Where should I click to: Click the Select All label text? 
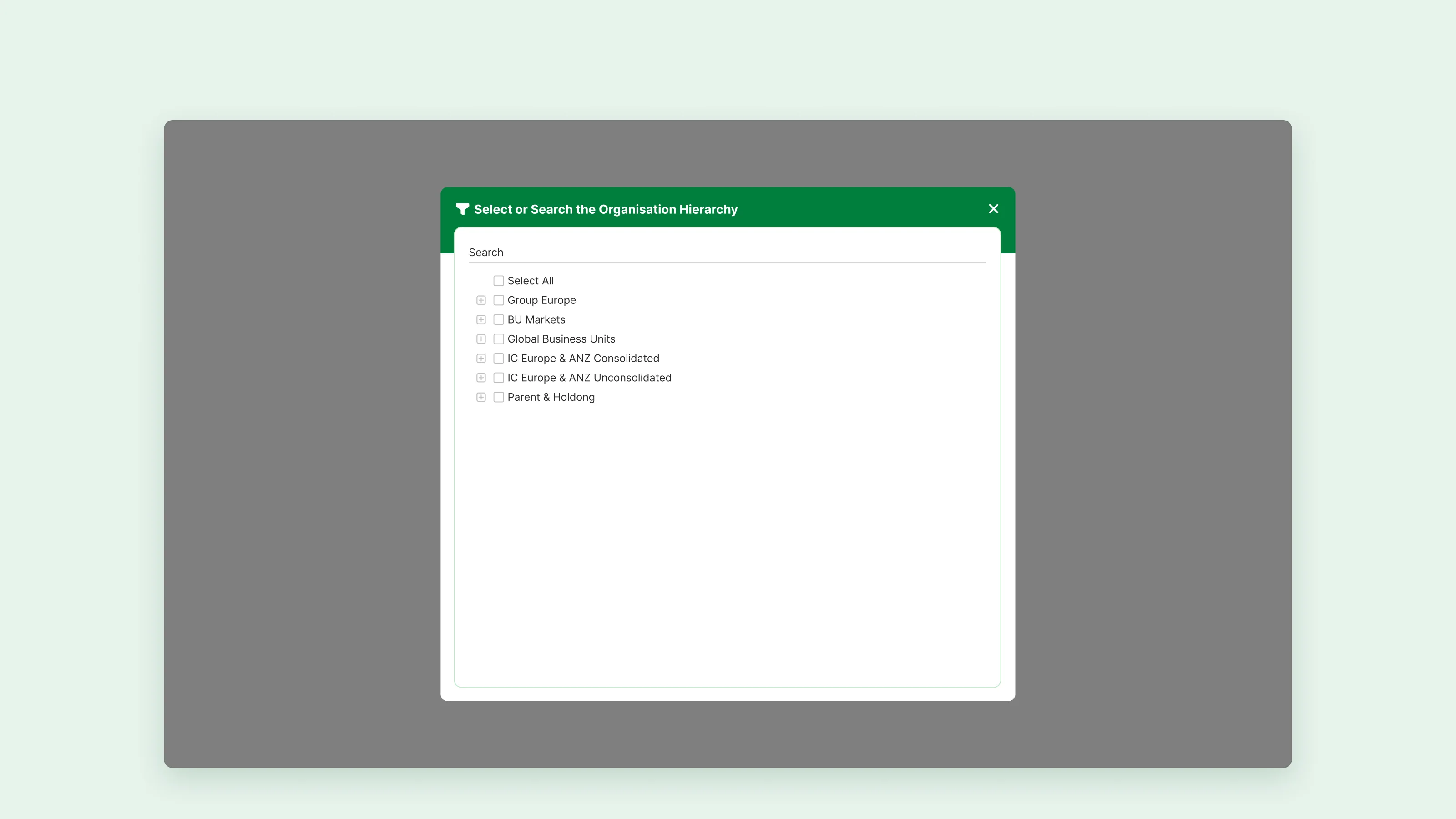530,281
